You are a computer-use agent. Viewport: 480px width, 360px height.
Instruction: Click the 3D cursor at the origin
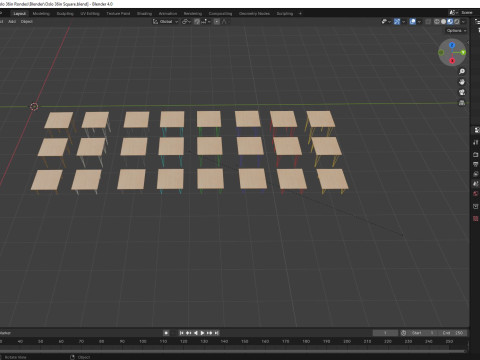click(34, 107)
